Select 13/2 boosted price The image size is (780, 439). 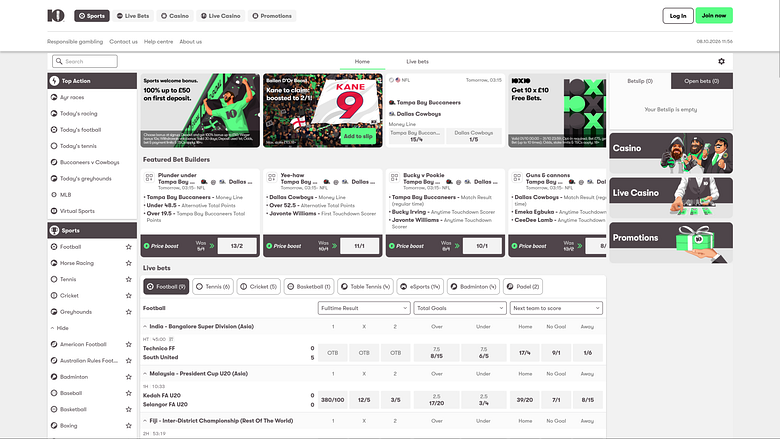coord(237,246)
